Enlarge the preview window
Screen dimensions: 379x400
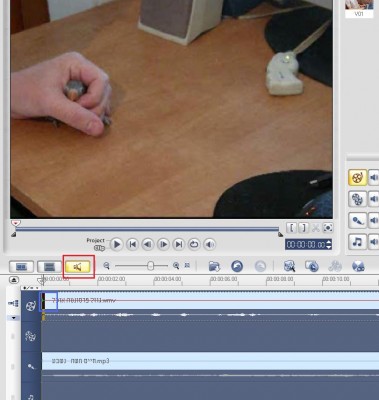pos(328,228)
